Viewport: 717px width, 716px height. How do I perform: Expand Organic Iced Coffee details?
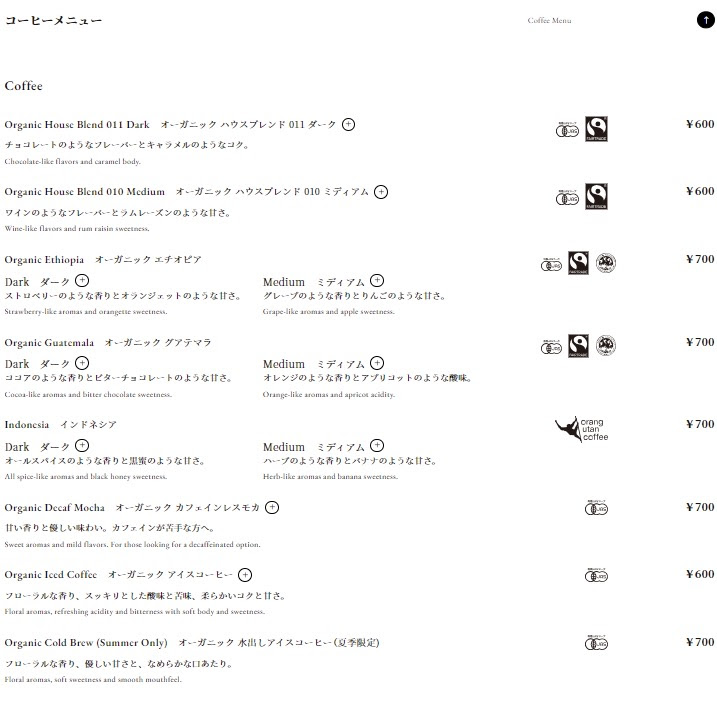[x=245, y=575]
